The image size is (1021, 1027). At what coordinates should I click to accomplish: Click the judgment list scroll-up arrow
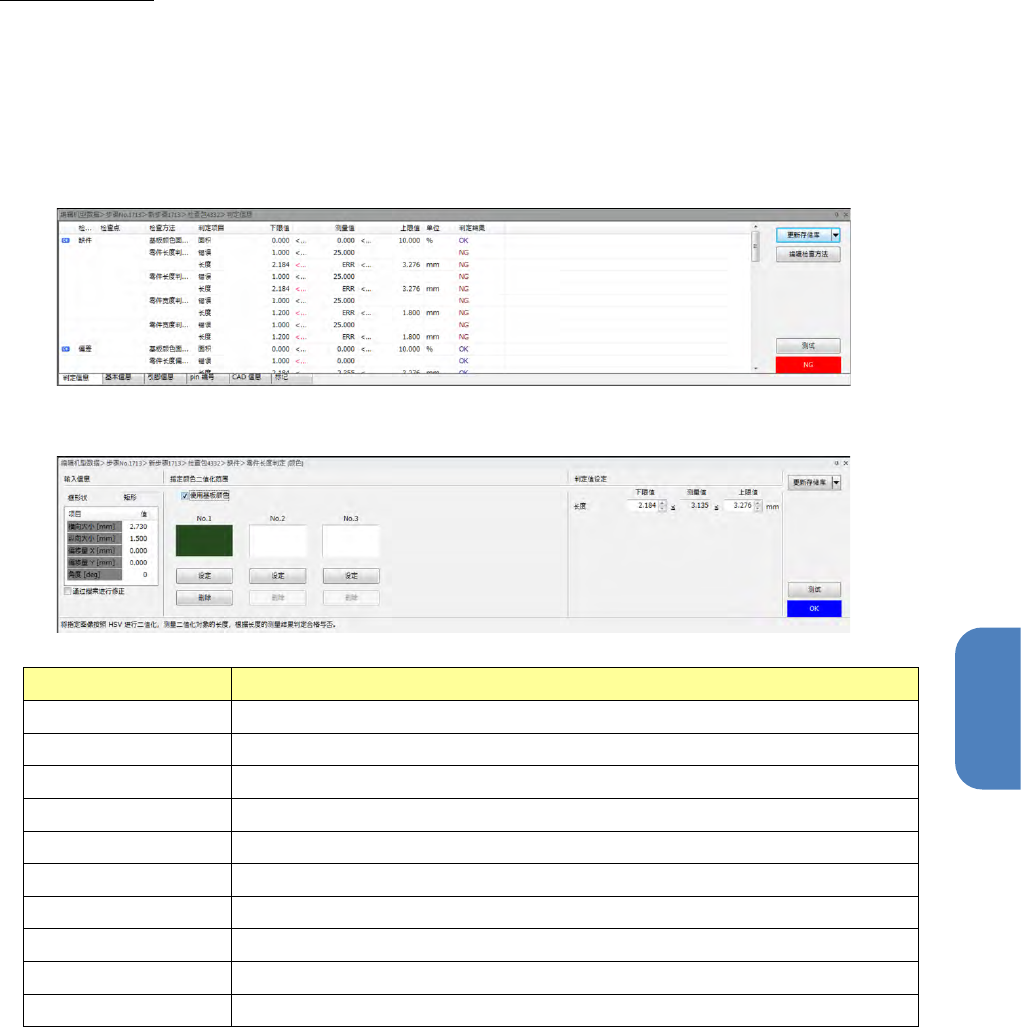pyautogui.click(x=755, y=227)
